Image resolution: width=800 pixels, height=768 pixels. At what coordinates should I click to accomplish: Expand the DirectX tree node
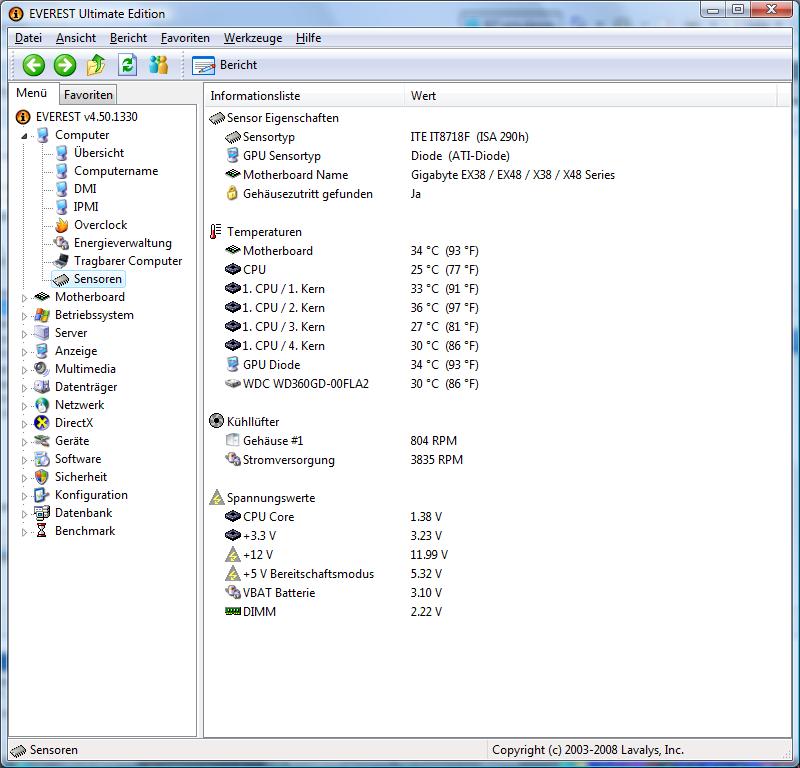[x=24, y=424]
